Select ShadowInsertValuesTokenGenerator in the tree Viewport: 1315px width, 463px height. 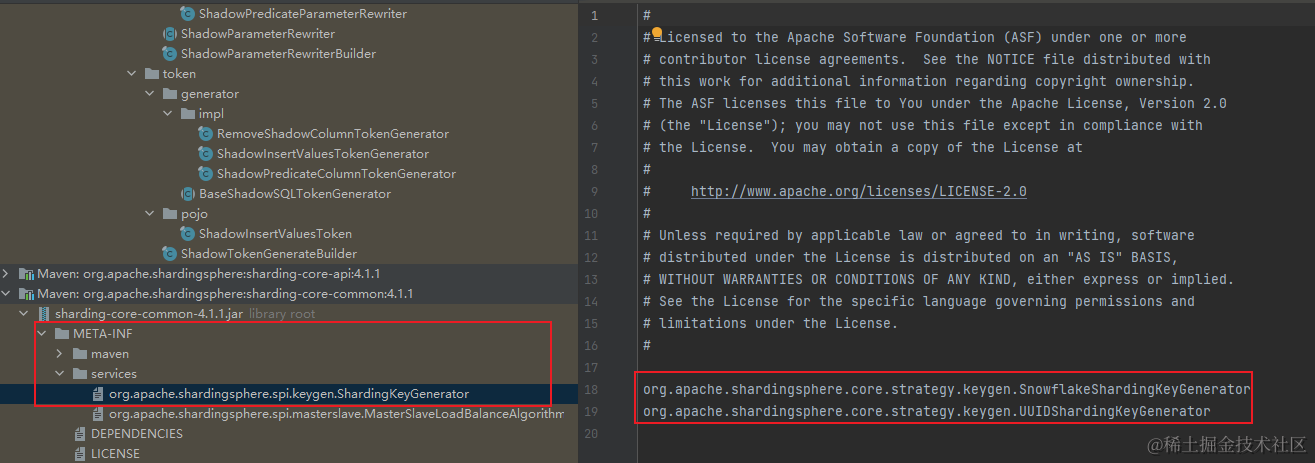323,153
